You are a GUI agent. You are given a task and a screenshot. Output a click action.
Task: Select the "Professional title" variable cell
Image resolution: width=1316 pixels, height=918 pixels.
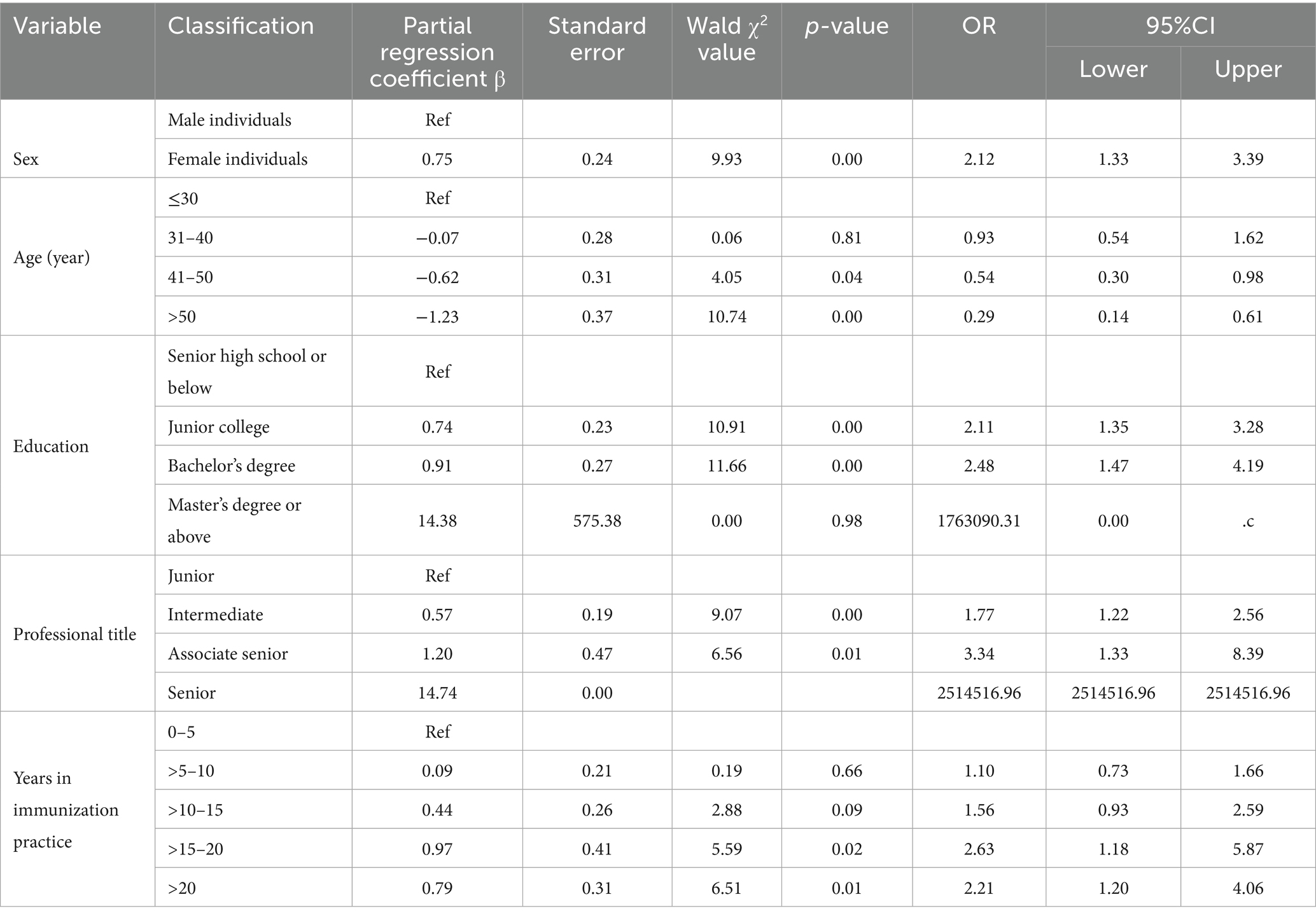(x=74, y=634)
